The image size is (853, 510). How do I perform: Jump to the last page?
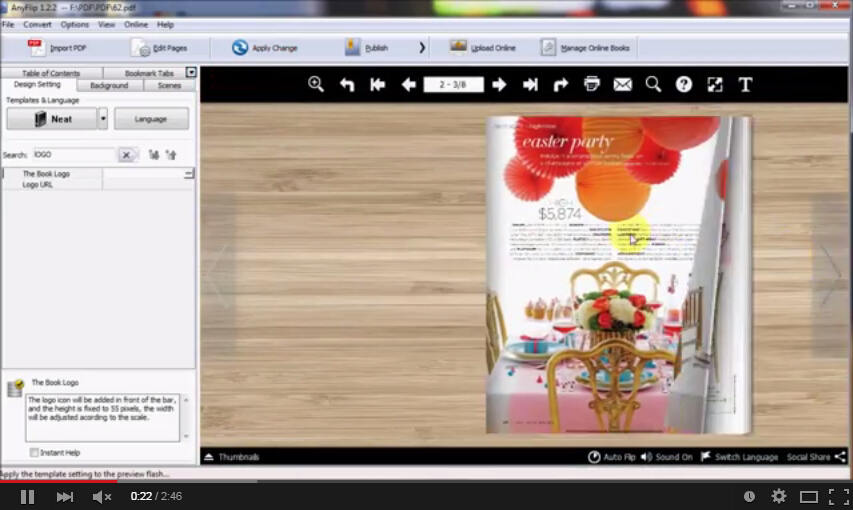click(x=530, y=85)
